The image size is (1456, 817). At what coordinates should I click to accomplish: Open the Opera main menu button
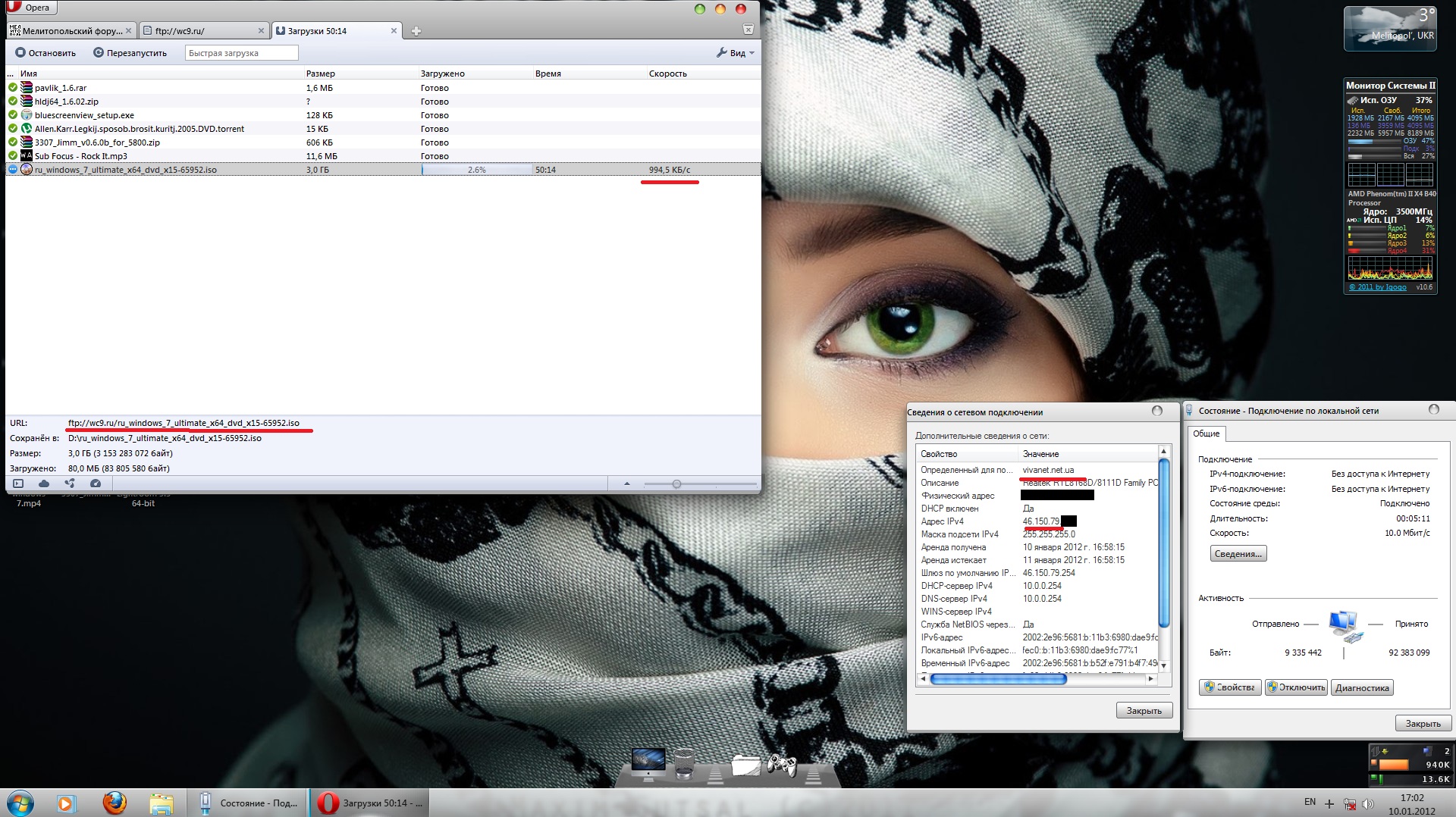(x=30, y=8)
